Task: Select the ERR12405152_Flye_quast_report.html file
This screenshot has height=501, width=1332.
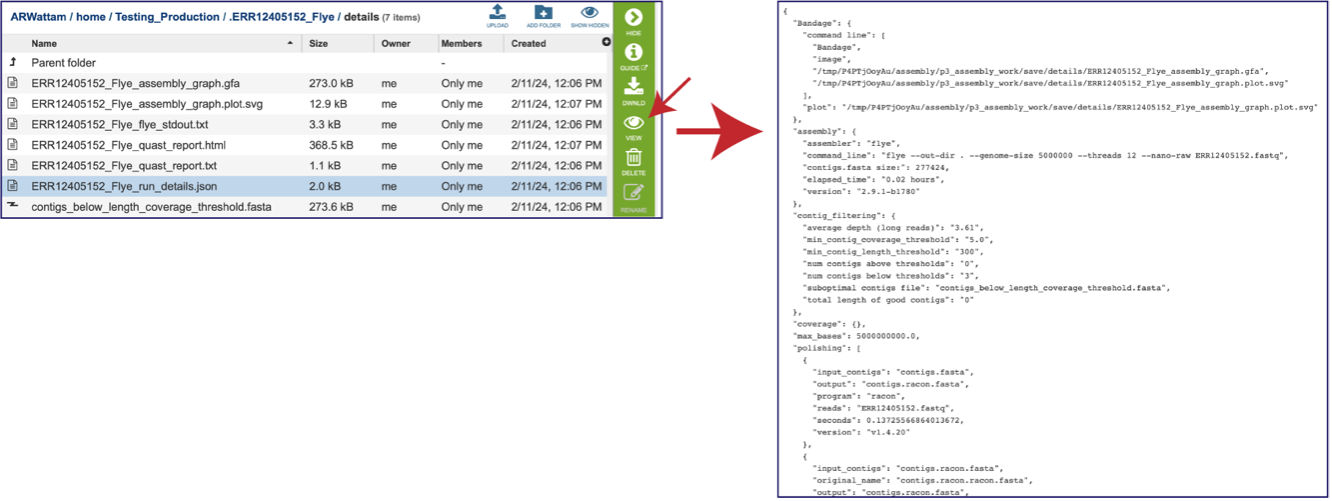Action: [128, 145]
